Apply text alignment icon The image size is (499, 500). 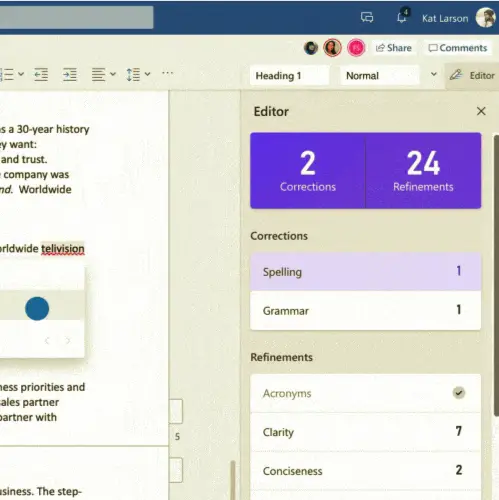coord(99,74)
